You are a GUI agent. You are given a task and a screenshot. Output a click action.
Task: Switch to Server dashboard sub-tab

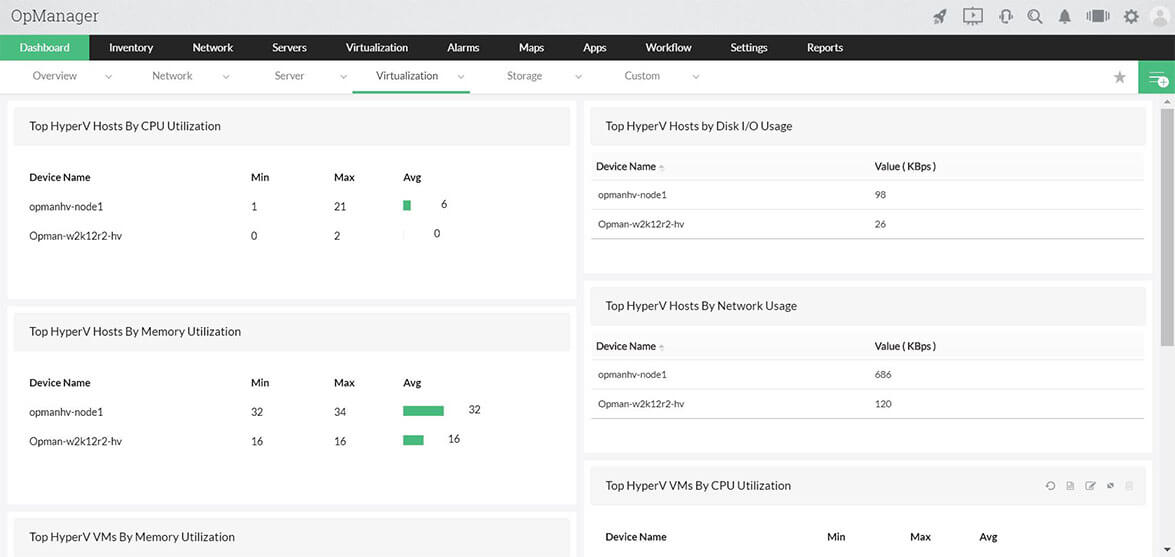coord(289,76)
